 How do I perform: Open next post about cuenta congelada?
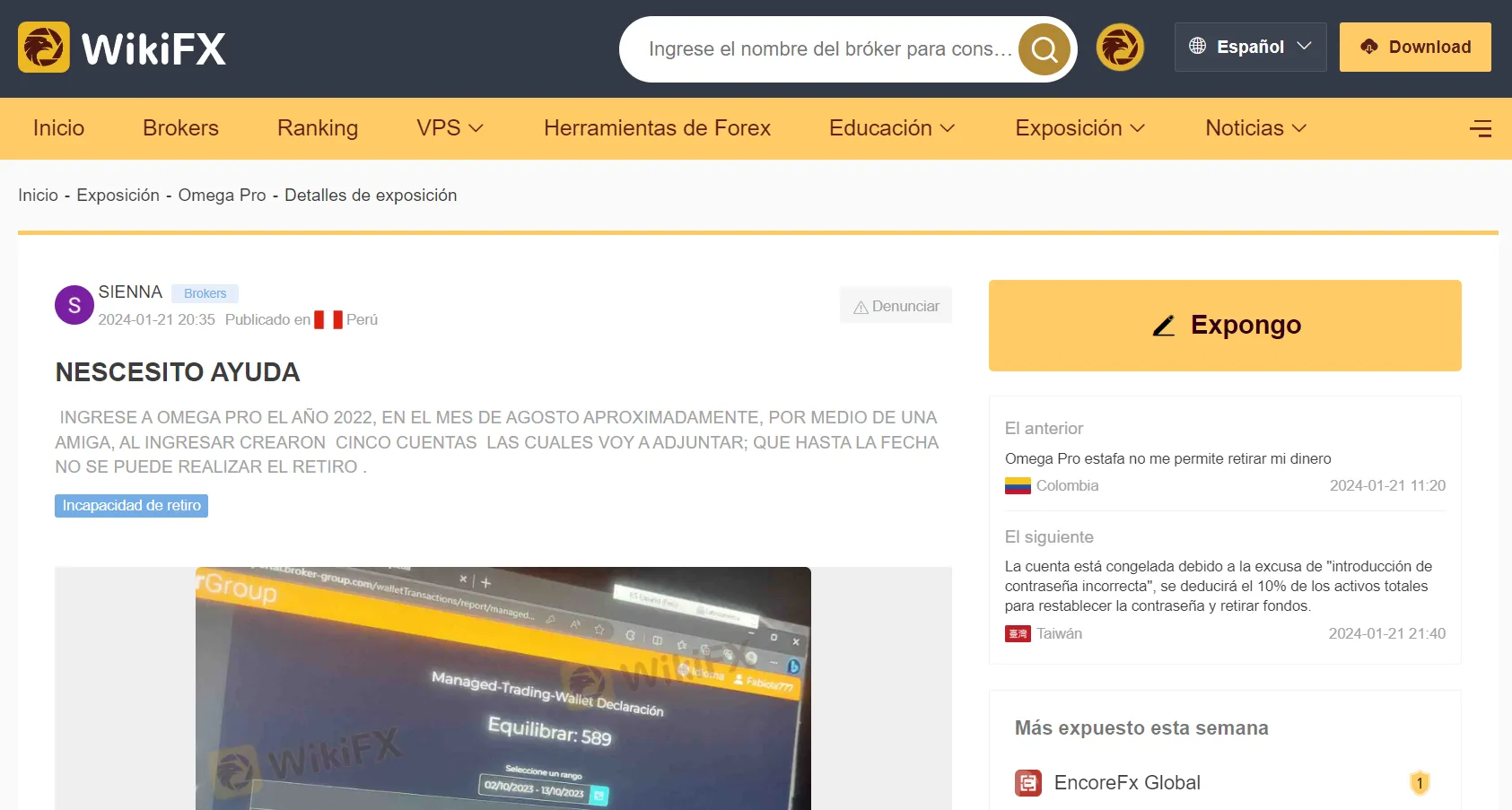point(1219,586)
